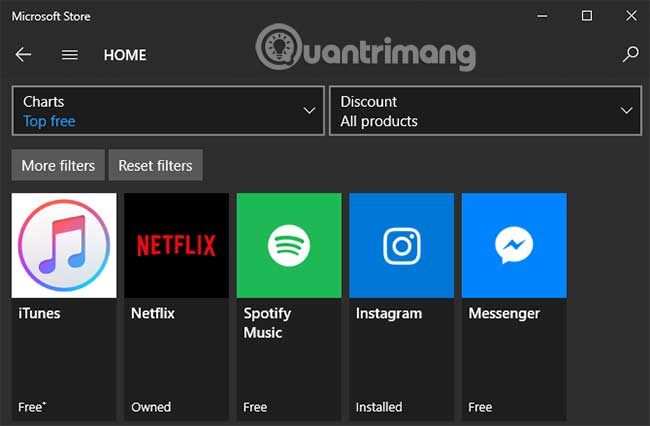Click the Installed status under Instagram
650x426 pixels.
[379, 407]
